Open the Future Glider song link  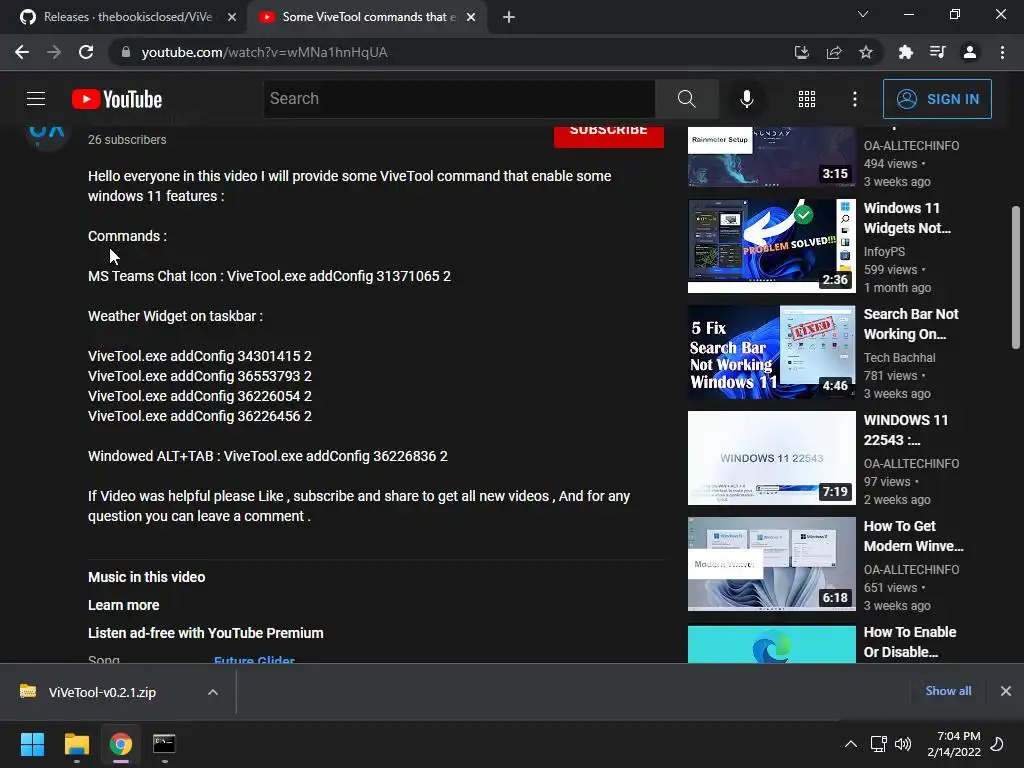(x=254, y=660)
